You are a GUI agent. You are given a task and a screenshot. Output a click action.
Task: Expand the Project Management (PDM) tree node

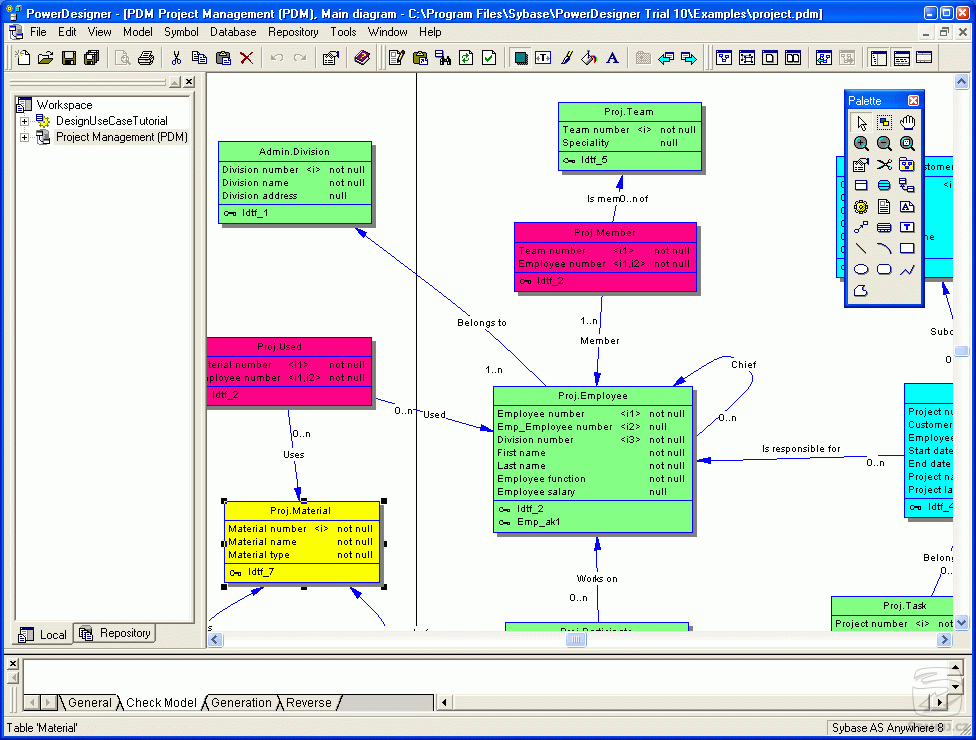[x=24, y=137]
